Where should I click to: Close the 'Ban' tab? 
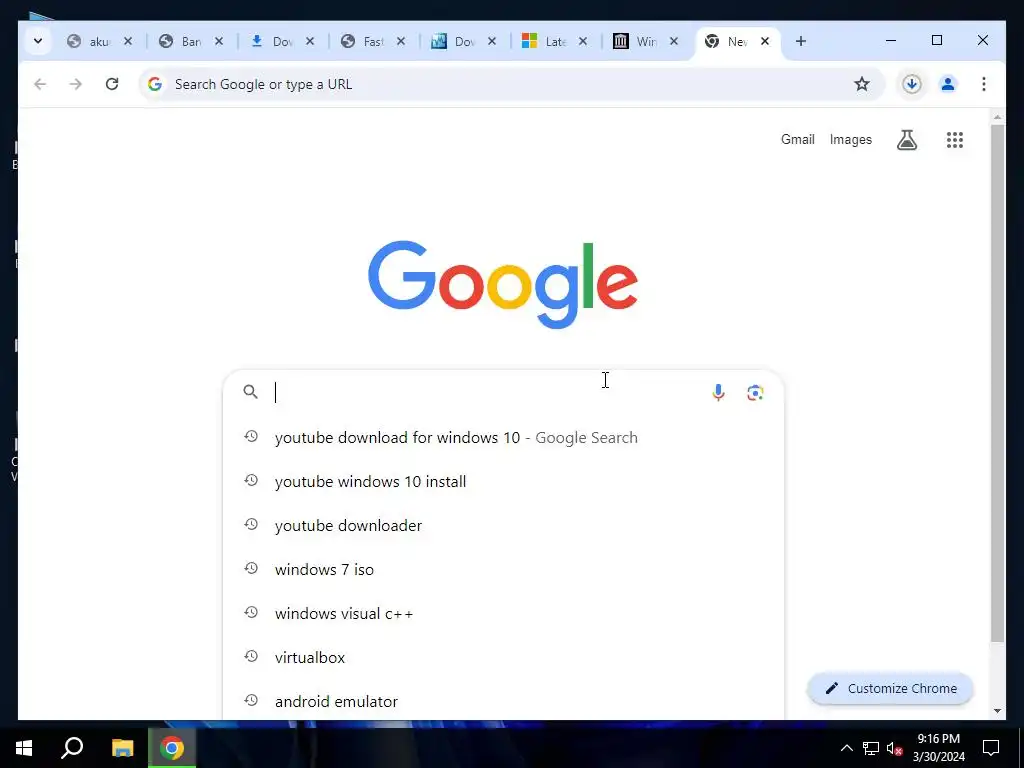219,41
